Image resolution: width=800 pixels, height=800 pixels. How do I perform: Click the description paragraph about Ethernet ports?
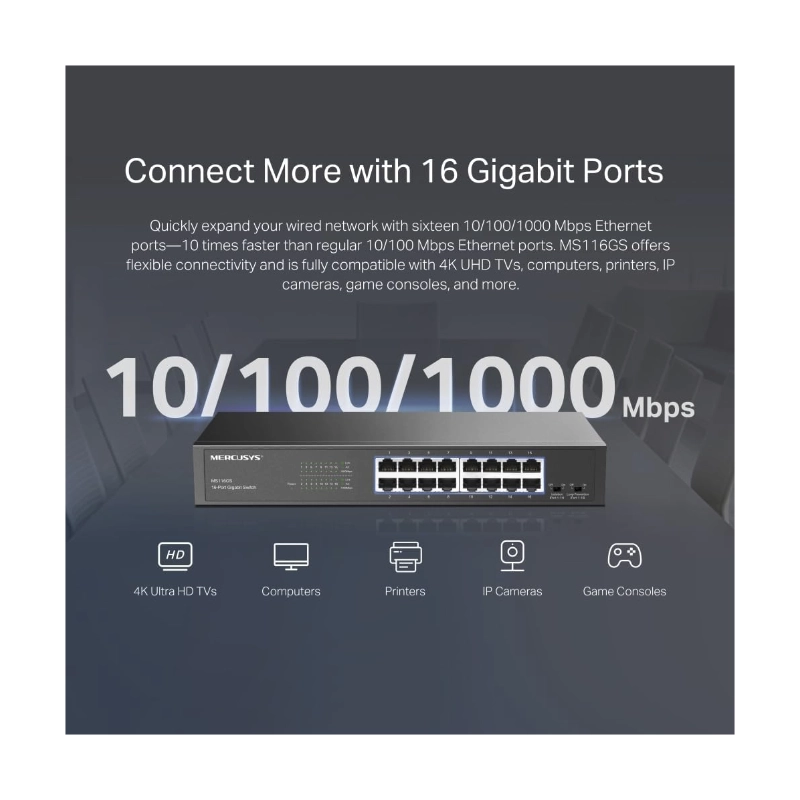401,255
